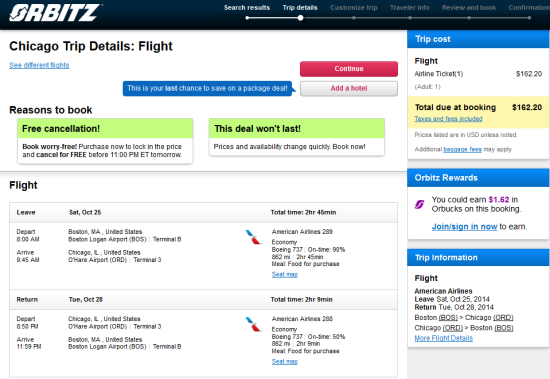Open the Taxes and fees included link

click(448, 119)
